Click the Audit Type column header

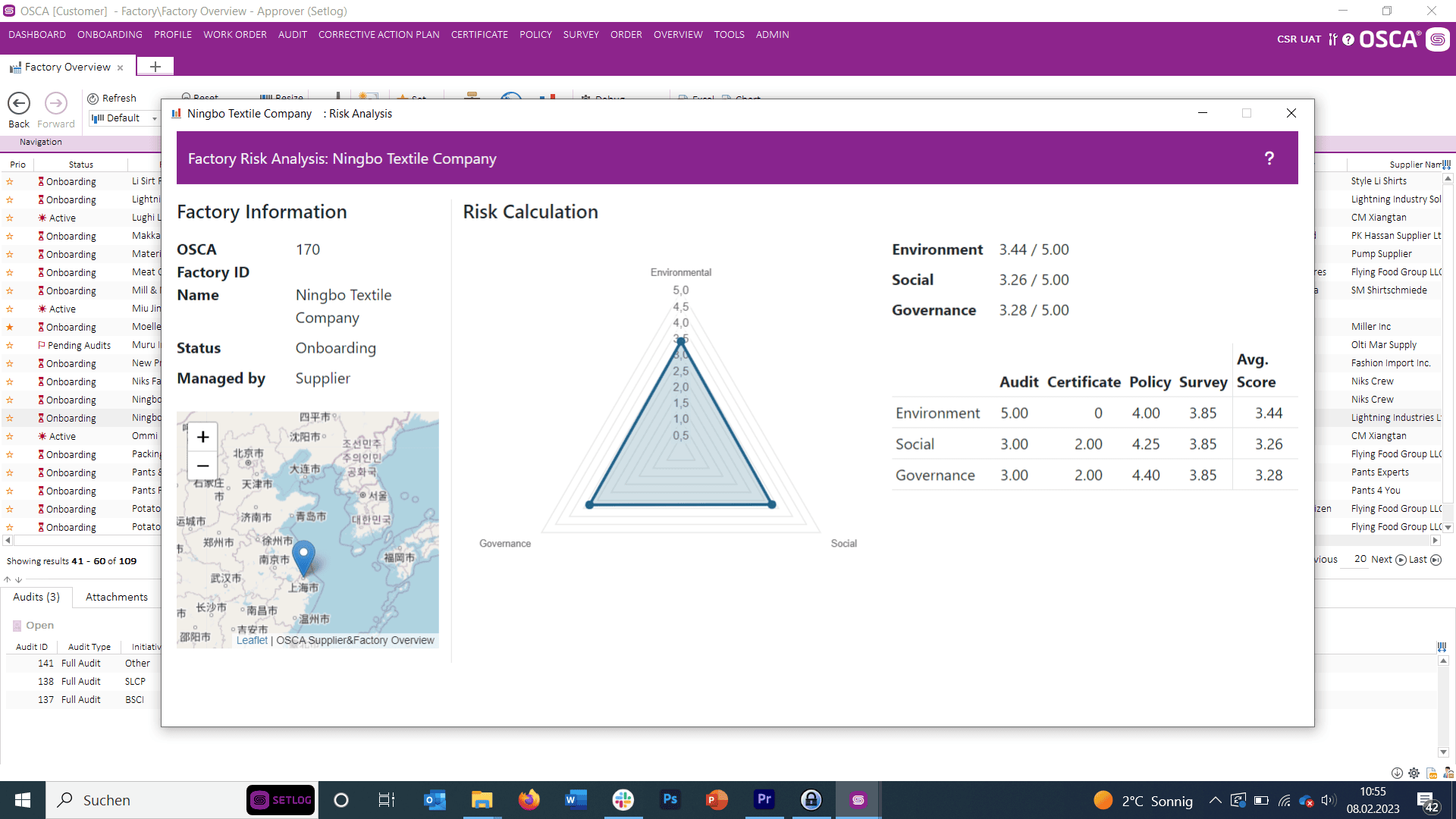pos(89,647)
